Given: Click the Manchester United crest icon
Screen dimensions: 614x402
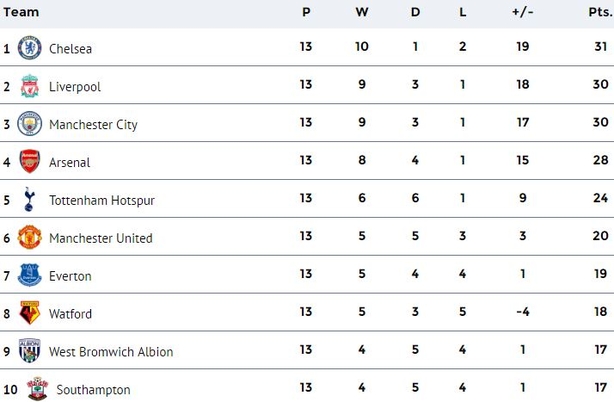Looking at the screenshot, I should tap(29, 237).
